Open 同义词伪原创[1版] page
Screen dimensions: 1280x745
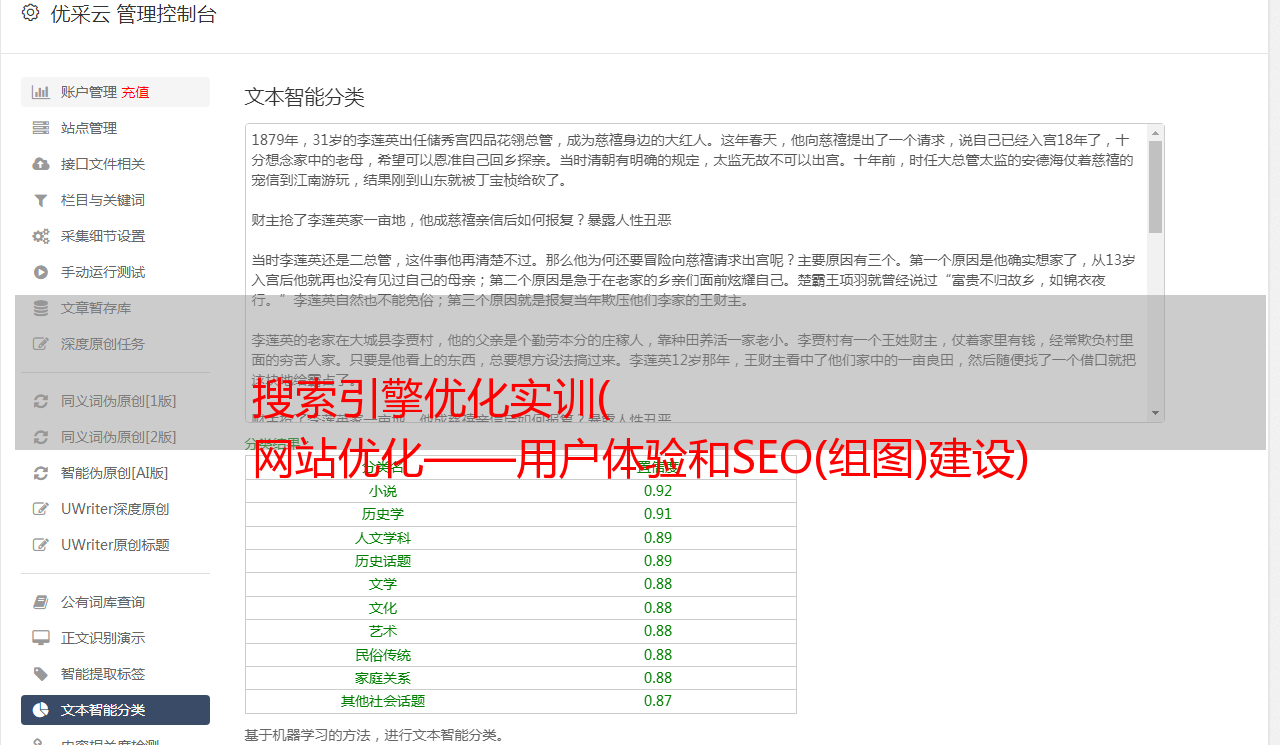115,401
